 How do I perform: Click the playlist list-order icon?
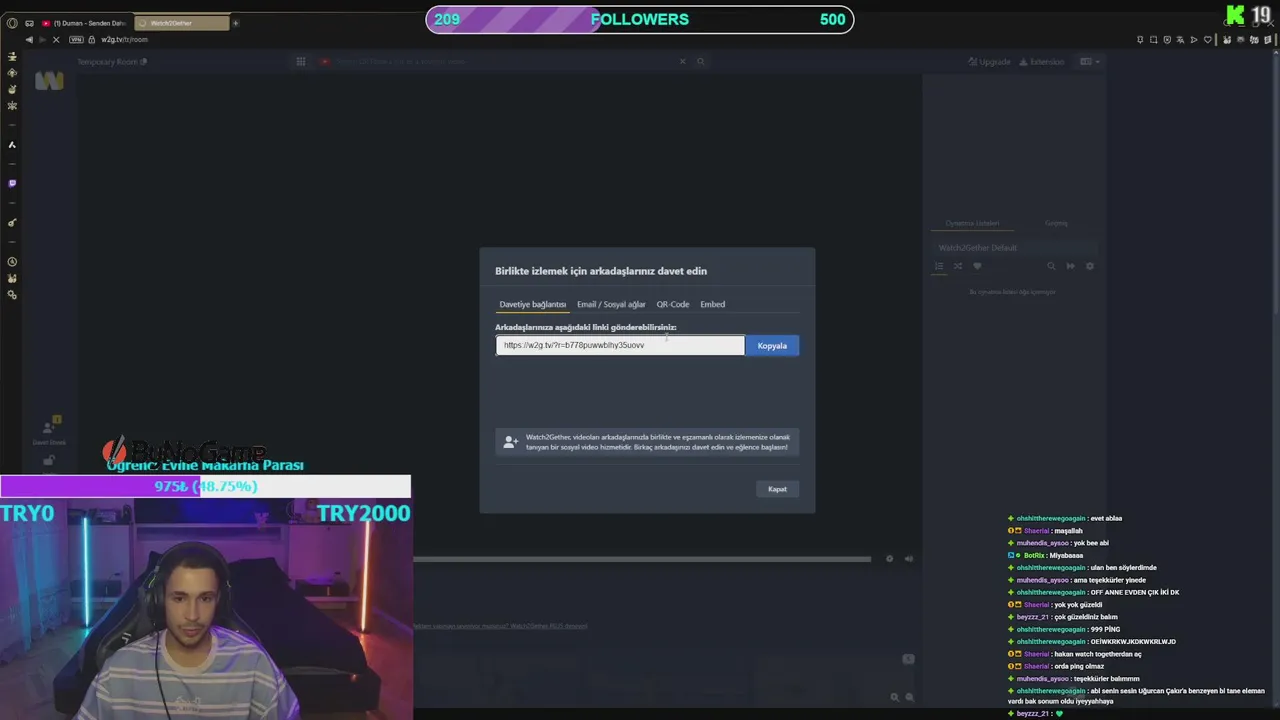(x=939, y=266)
